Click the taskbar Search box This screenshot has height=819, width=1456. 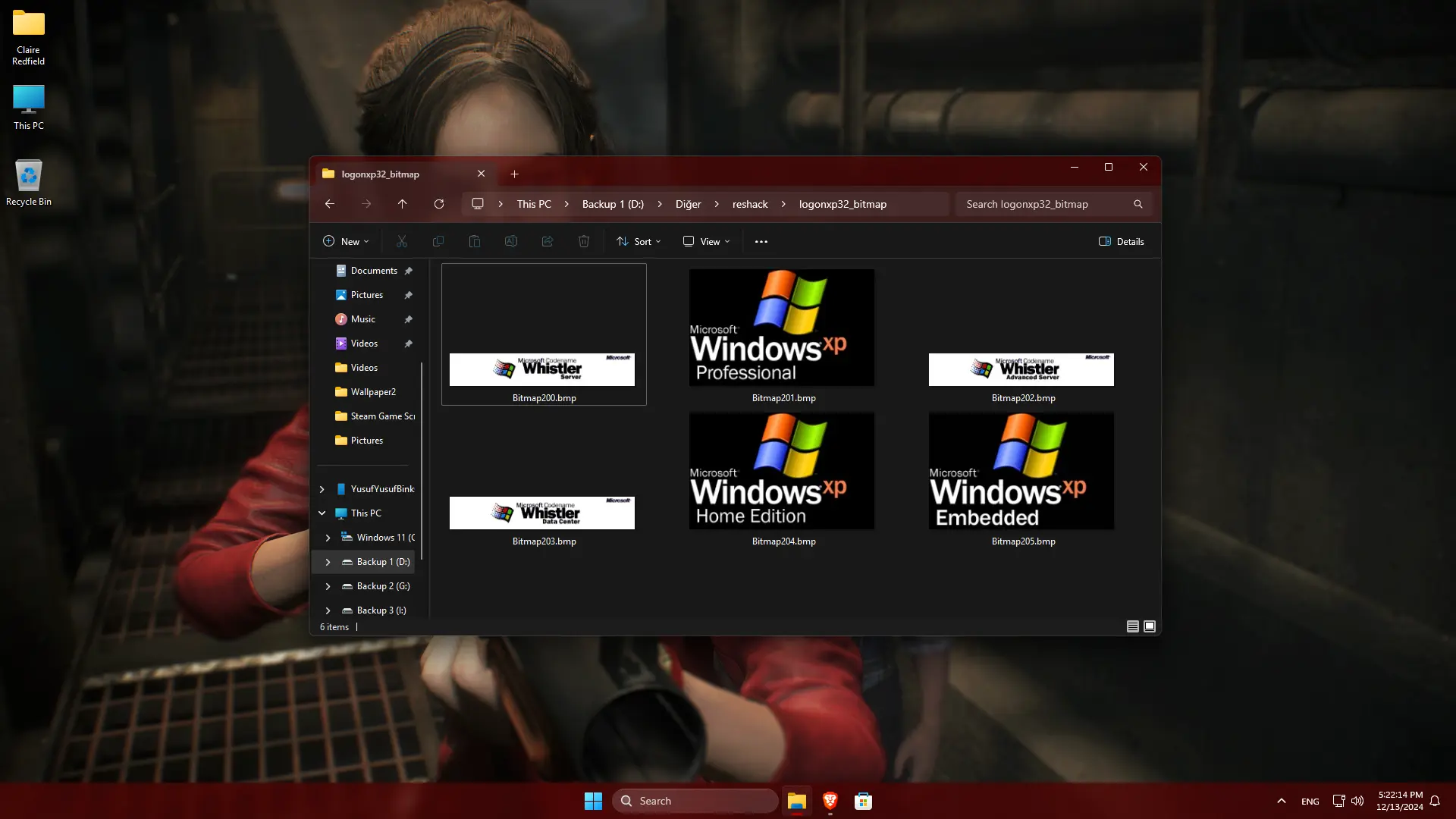tap(695, 801)
